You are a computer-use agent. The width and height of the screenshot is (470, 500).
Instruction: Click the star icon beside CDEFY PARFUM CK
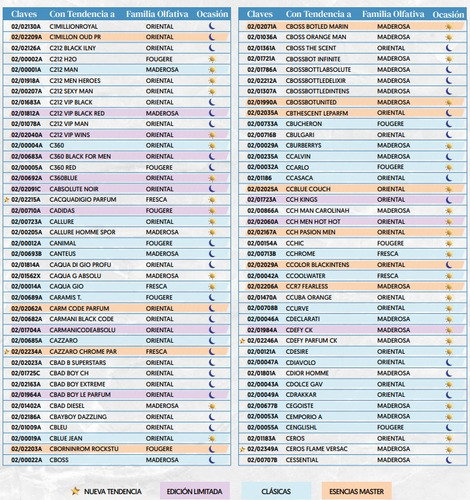pyautogui.click(x=243, y=341)
